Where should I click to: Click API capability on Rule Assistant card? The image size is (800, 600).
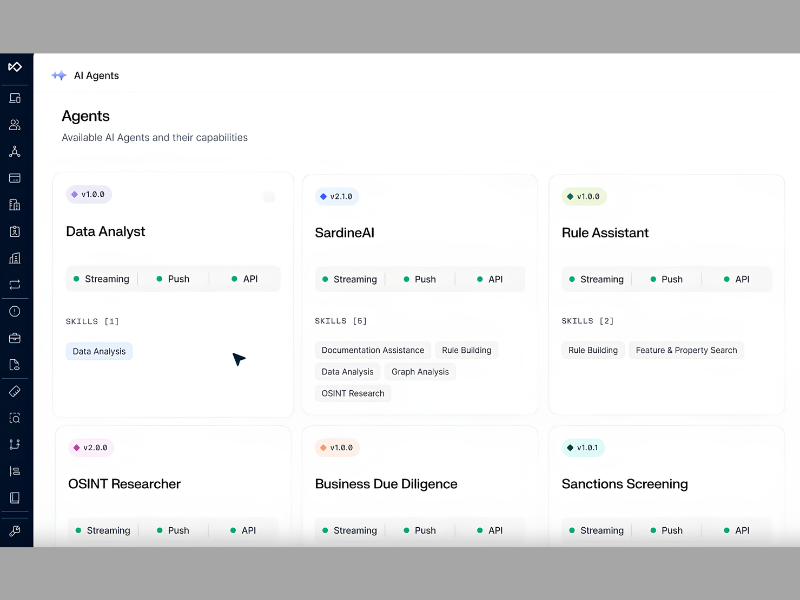point(737,279)
